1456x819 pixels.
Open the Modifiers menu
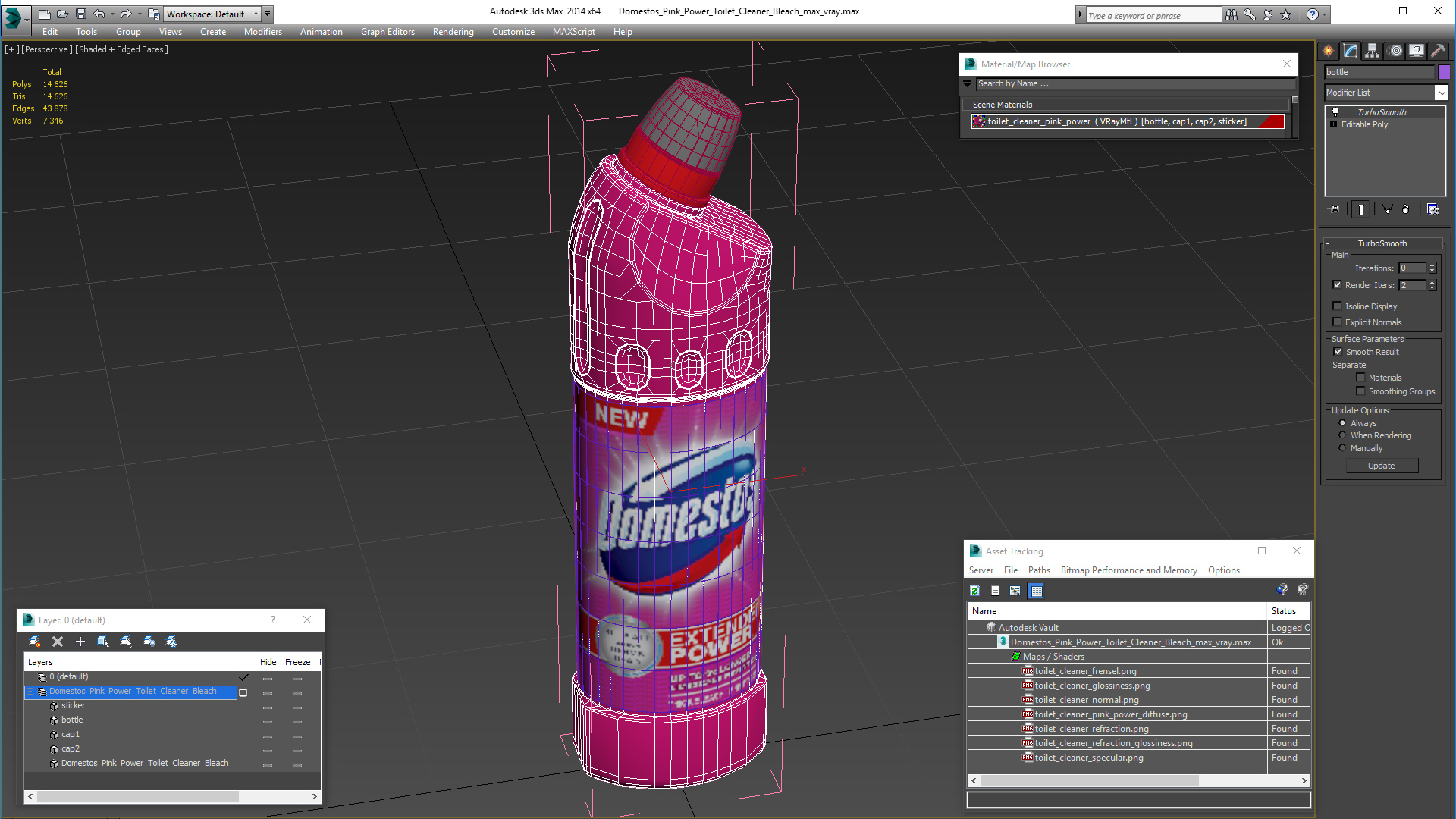click(263, 32)
